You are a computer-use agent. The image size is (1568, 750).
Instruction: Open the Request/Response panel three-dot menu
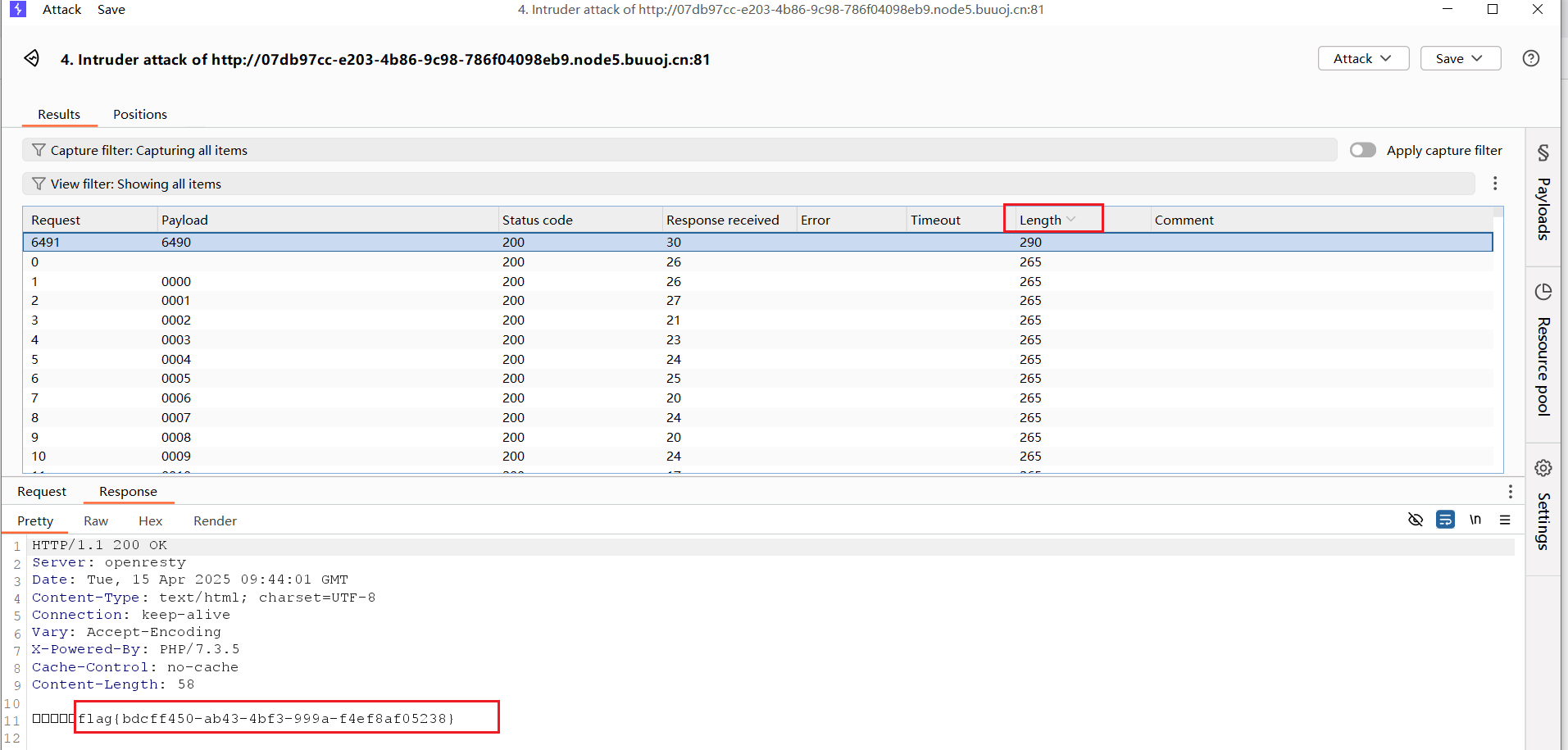point(1511,491)
